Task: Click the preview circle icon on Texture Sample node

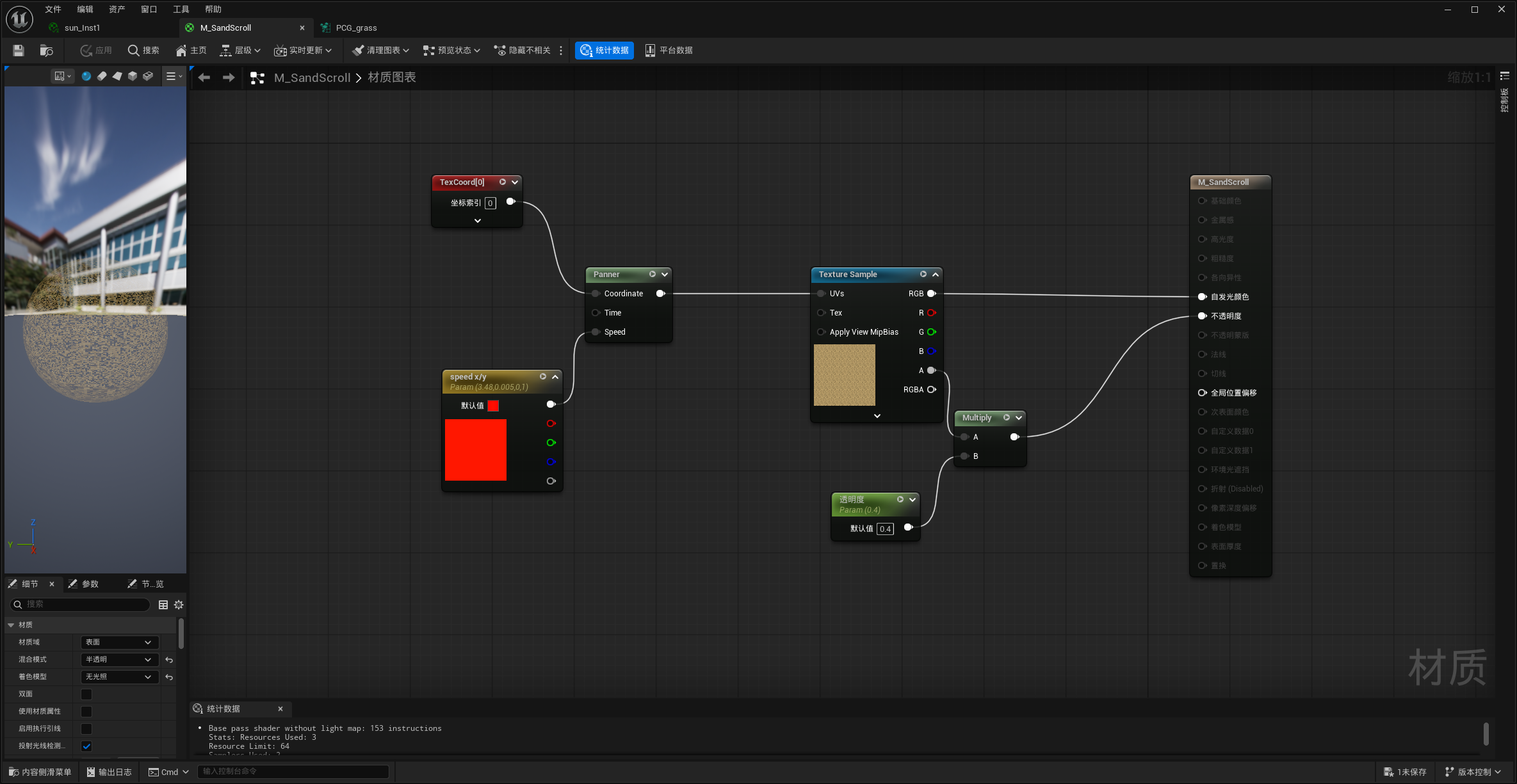Action: coord(923,274)
